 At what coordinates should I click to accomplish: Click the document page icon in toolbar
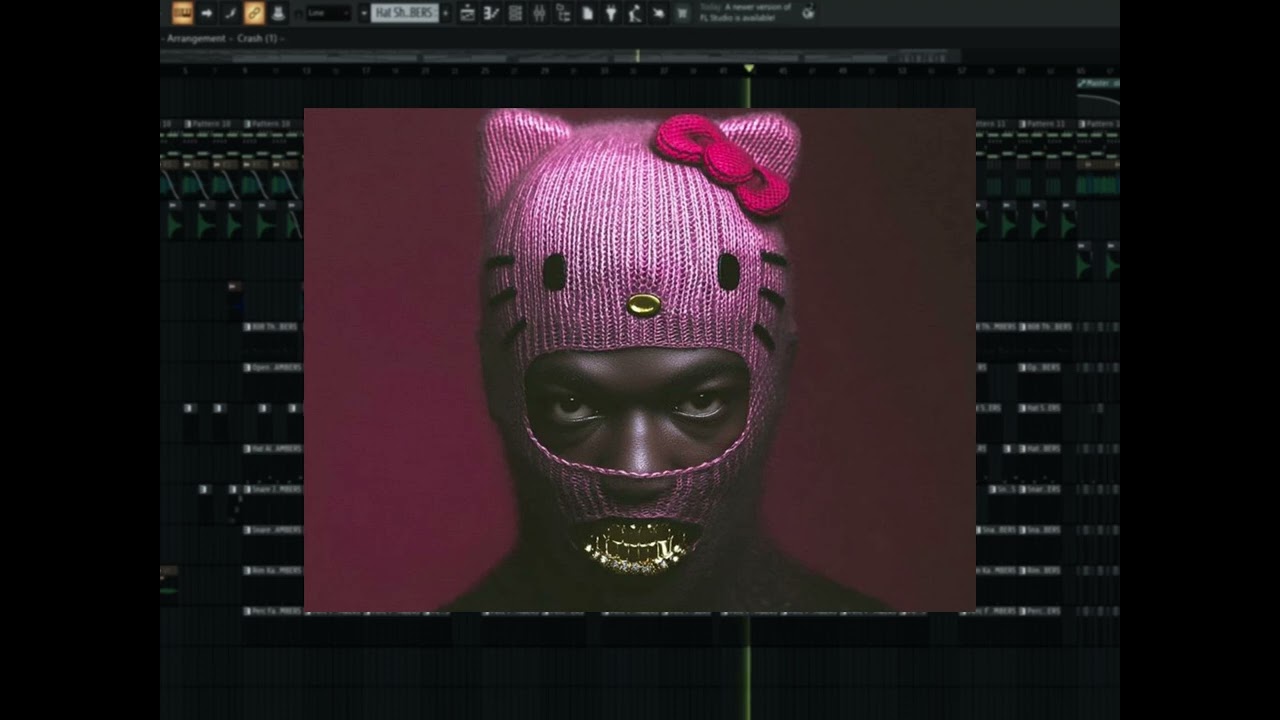[x=587, y=13]
